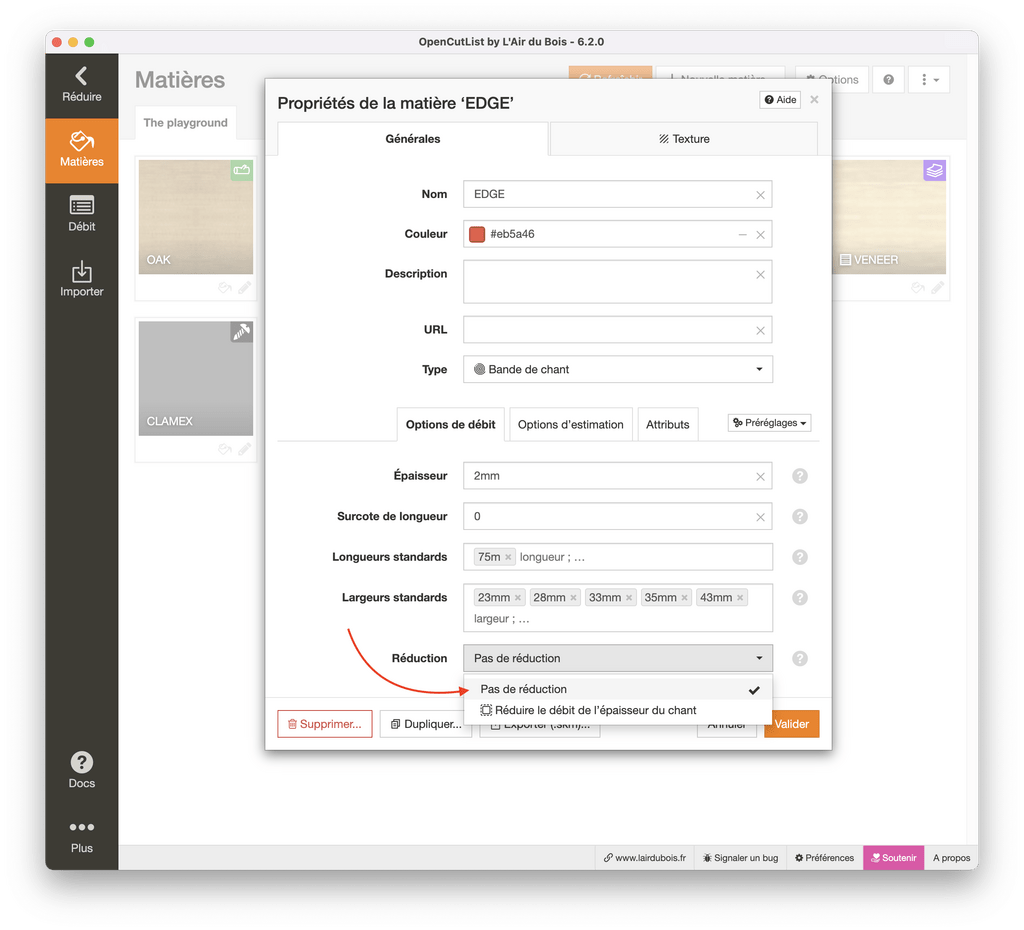
Task: Remove the 75m length tag
Action: [508, 557]
